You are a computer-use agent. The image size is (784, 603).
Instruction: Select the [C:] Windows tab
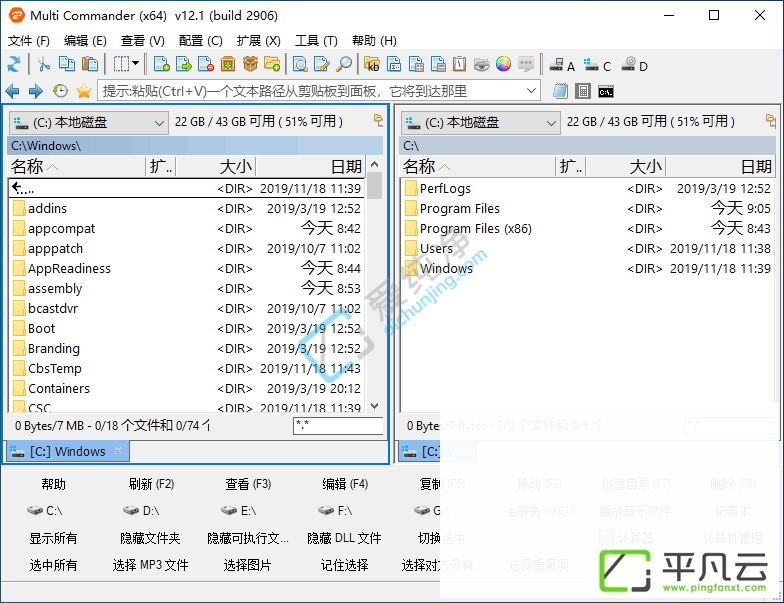coord(68,452)
